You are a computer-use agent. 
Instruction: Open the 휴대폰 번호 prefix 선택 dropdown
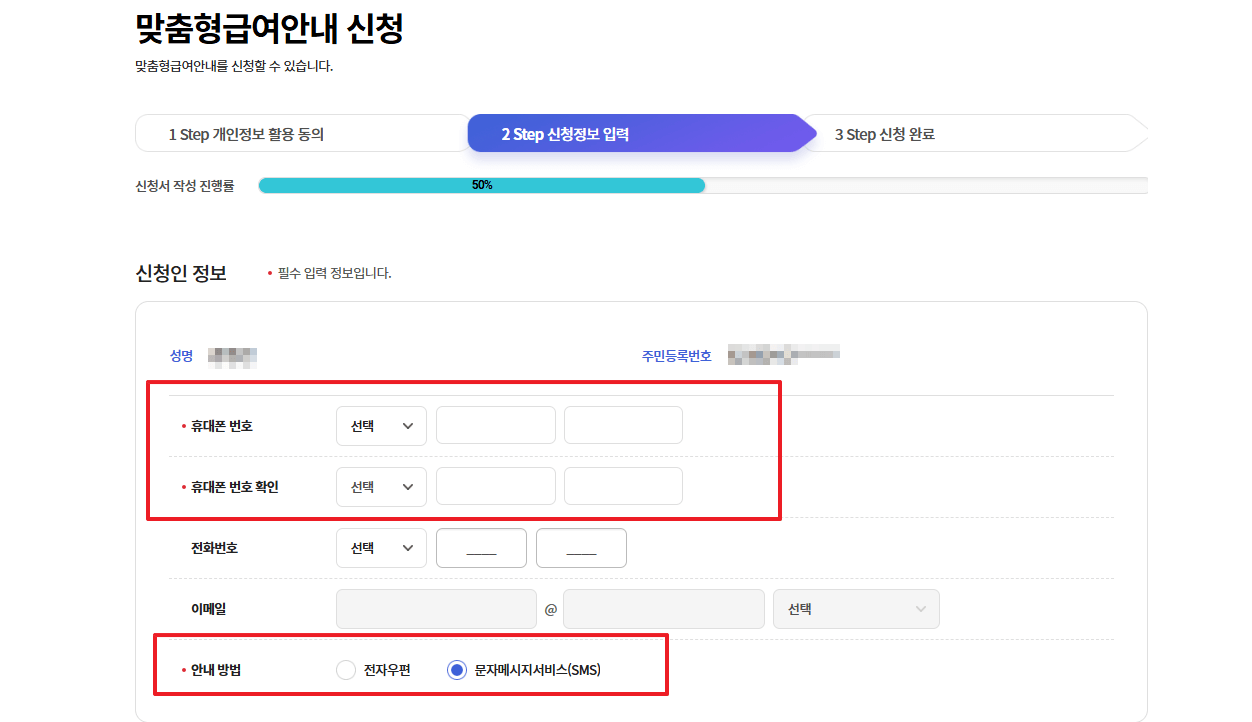[381, 425]
